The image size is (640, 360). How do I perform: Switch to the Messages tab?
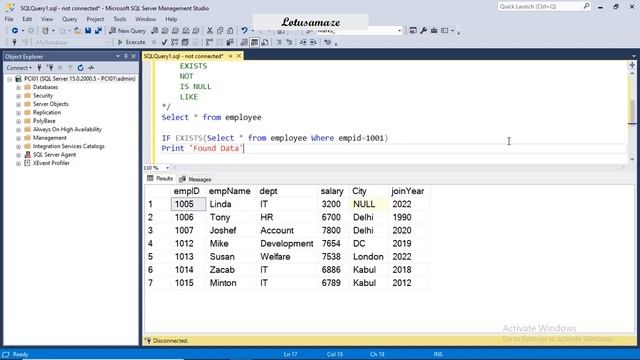(x=196, y=179)
